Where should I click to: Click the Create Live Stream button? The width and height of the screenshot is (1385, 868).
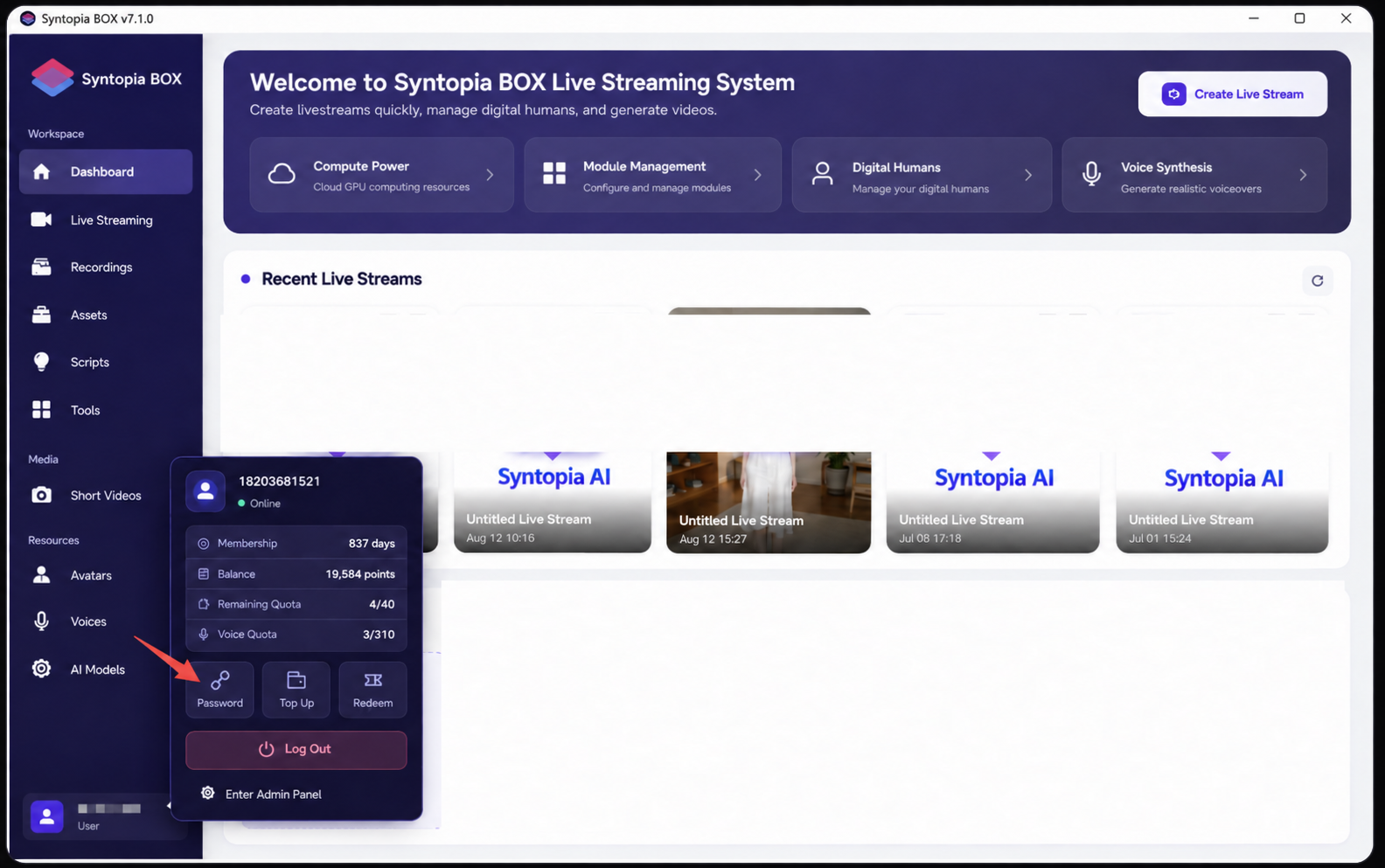1232,94
